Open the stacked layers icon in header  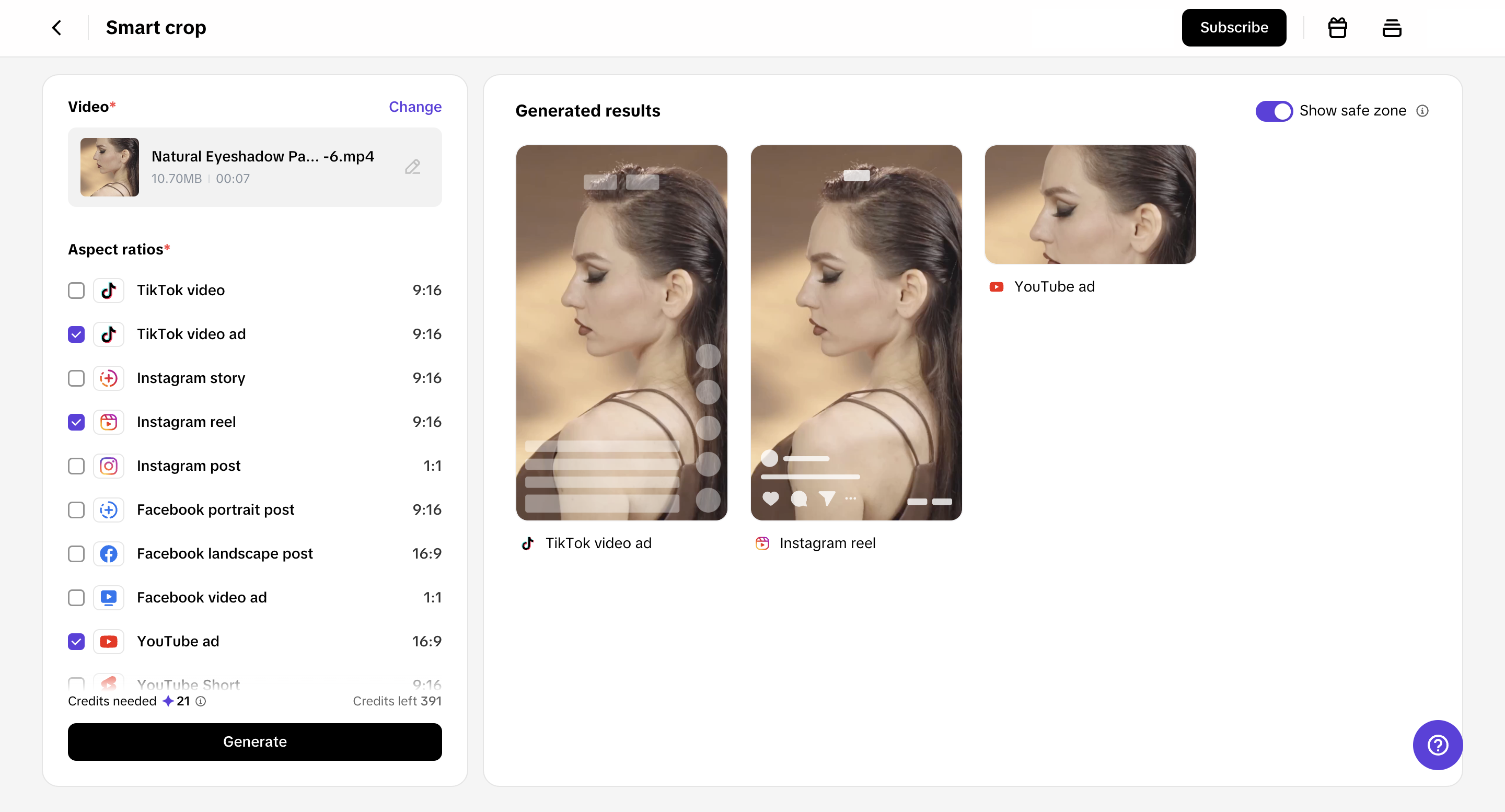(1392, 28)
